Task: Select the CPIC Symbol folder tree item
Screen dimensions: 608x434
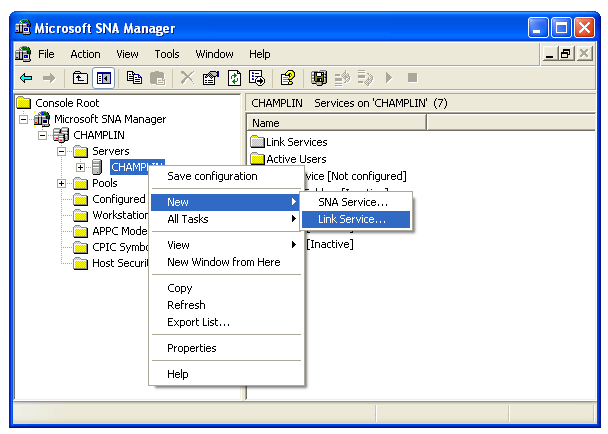Action: coord(120,247)
